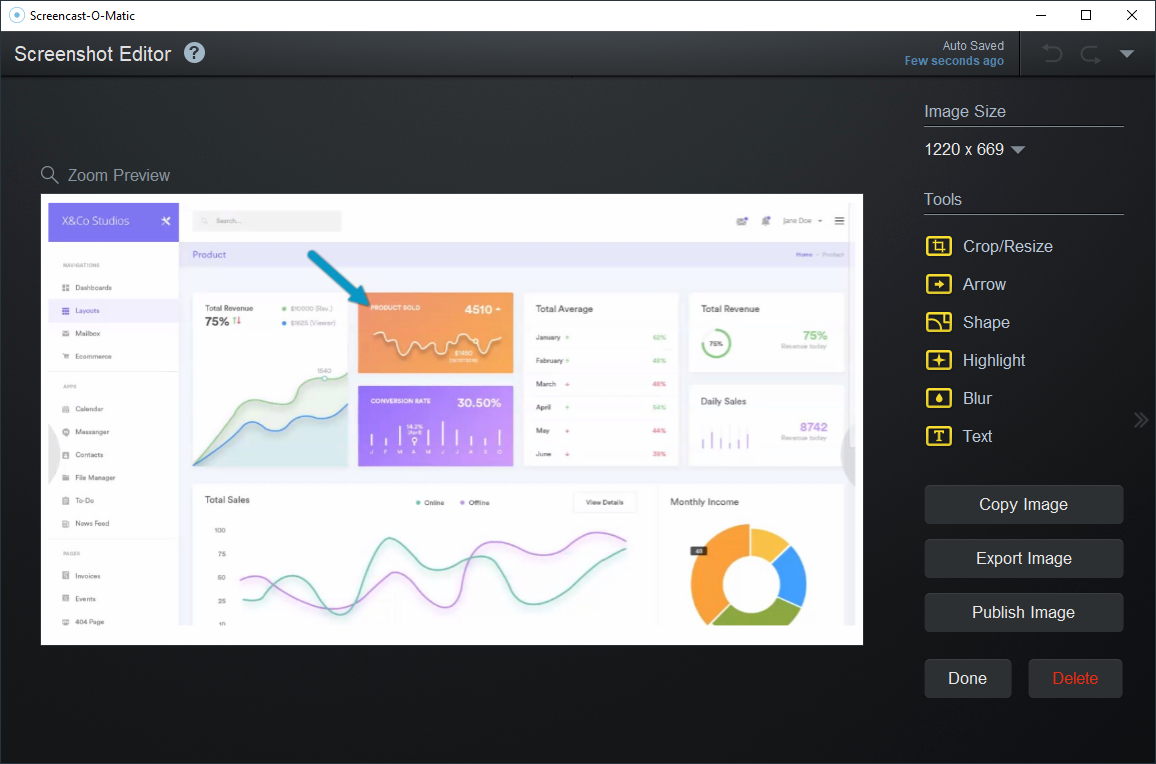Click the Screencast-O-Matic app icon in title bar
The height and width of the screenshot is (764, 1156).
(16, 15)
